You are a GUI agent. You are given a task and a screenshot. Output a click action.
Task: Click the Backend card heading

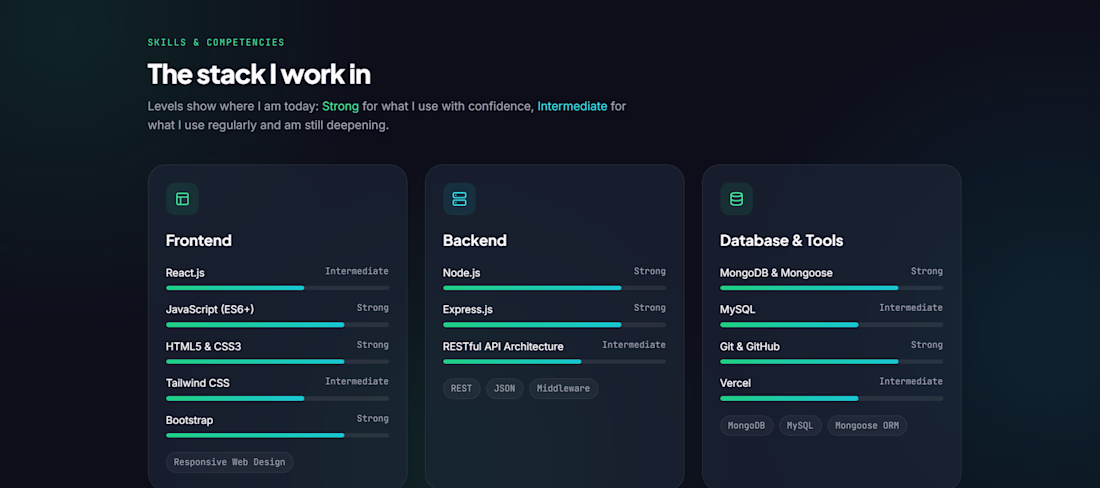(x=474, y=240)
